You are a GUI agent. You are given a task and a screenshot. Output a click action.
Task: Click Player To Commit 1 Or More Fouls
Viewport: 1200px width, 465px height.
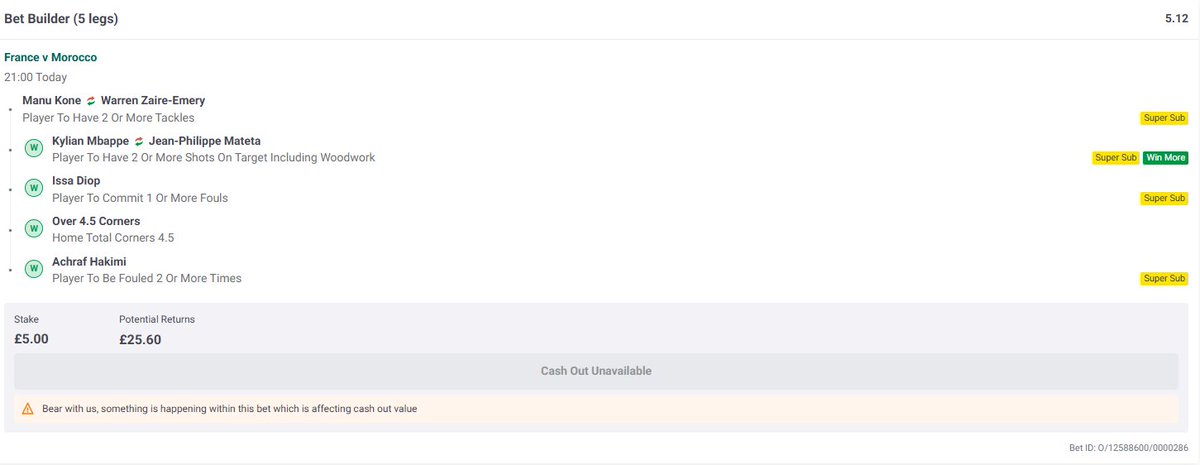[140, 198]
